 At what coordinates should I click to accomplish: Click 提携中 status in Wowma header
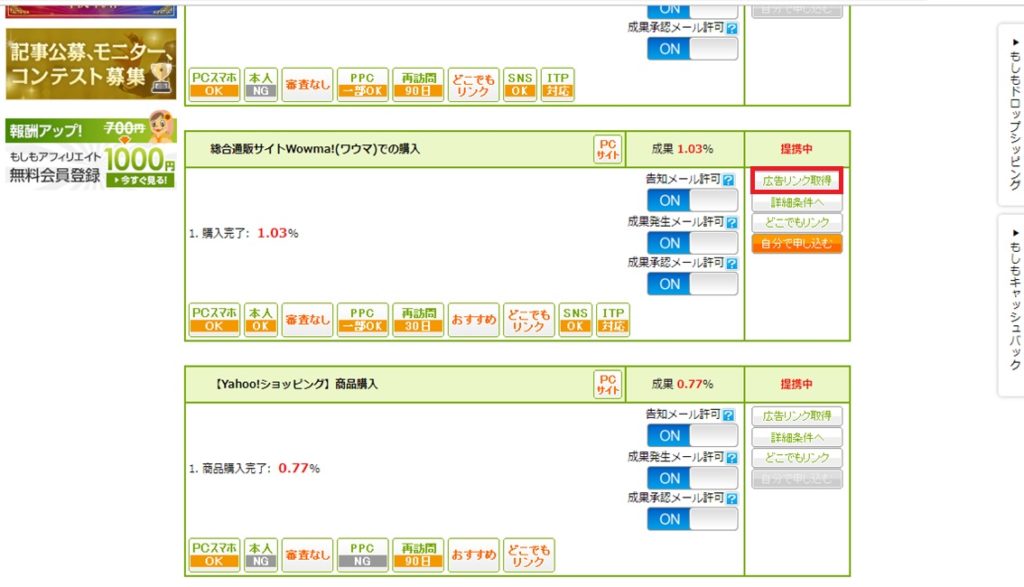point(797,149)
